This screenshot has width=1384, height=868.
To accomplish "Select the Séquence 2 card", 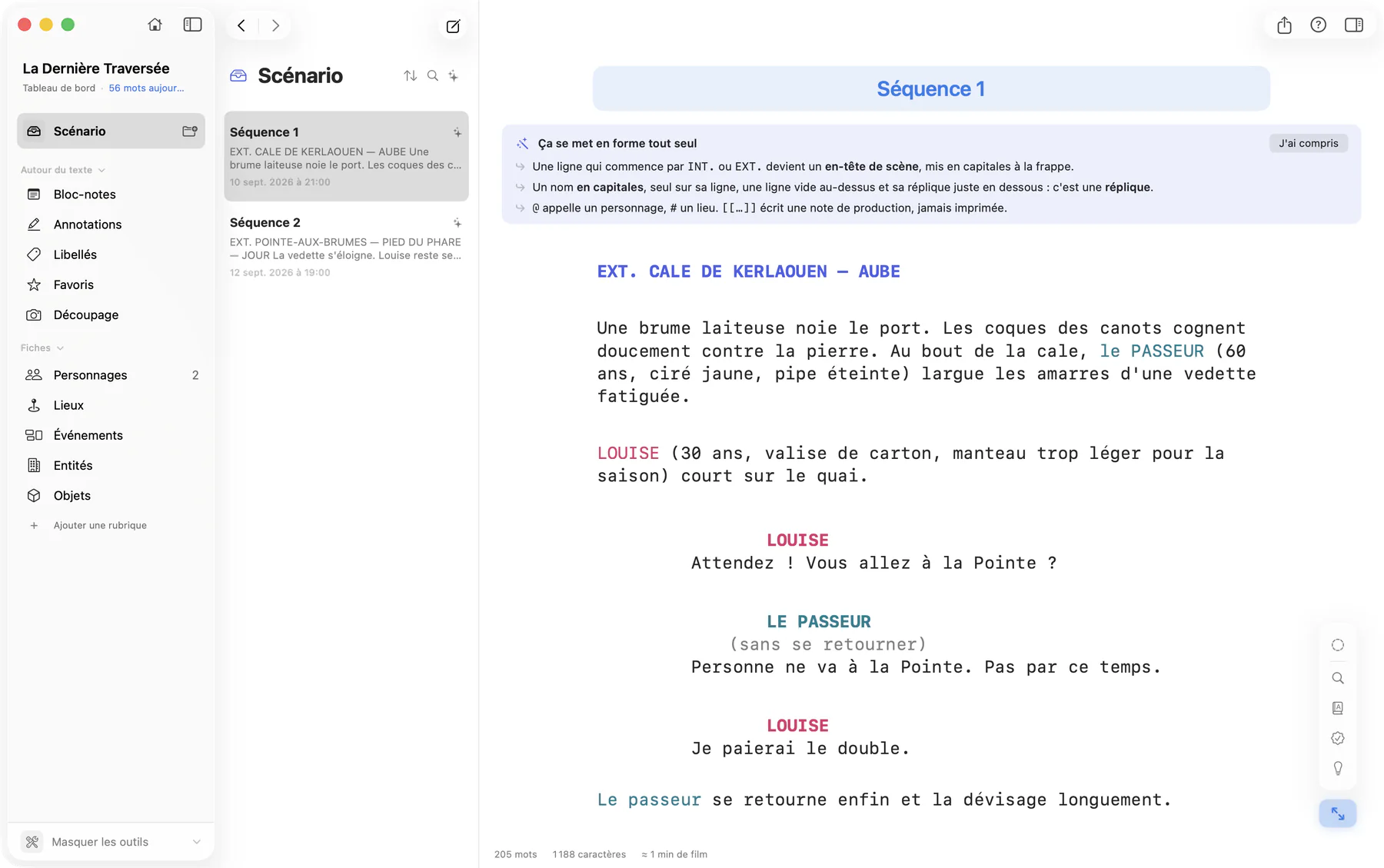I will [x=346, y=247].
